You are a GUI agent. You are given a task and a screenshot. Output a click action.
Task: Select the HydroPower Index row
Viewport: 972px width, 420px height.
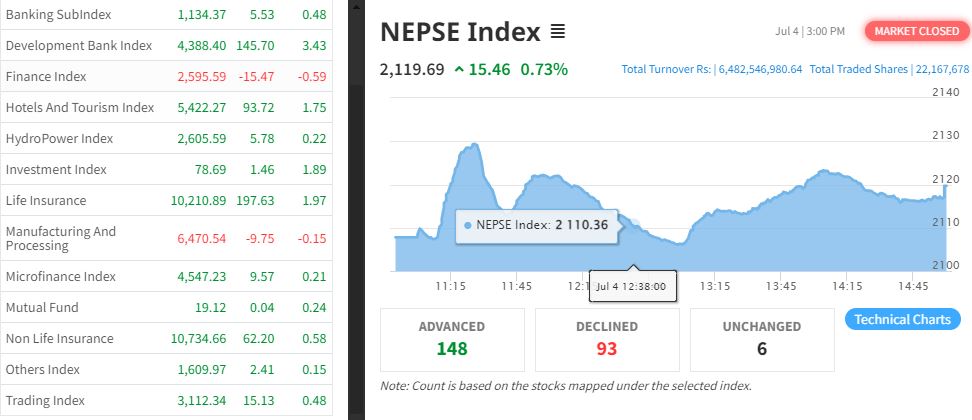point(59,138)
